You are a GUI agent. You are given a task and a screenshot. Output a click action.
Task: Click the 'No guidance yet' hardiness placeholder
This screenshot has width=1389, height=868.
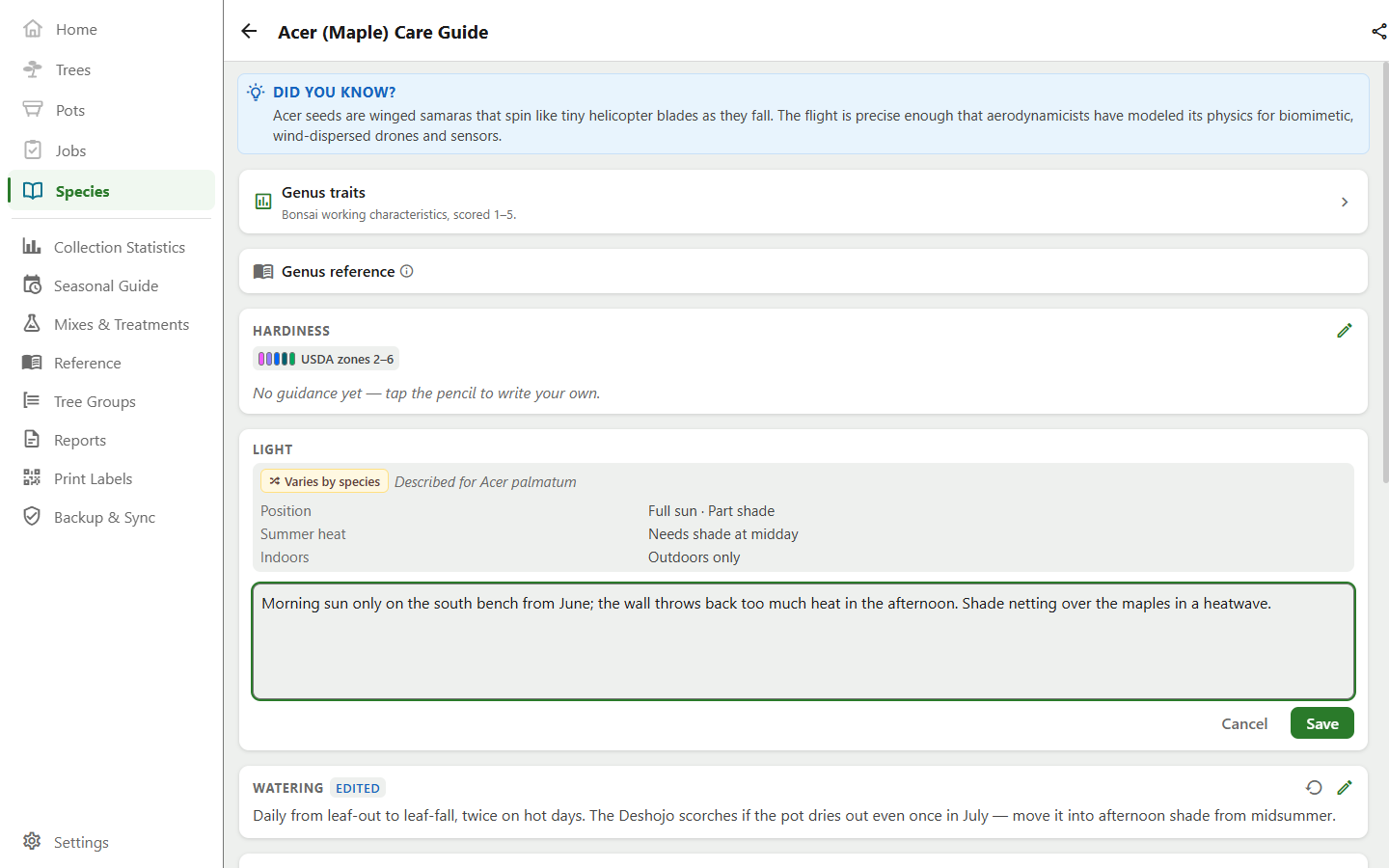point(426,393)
